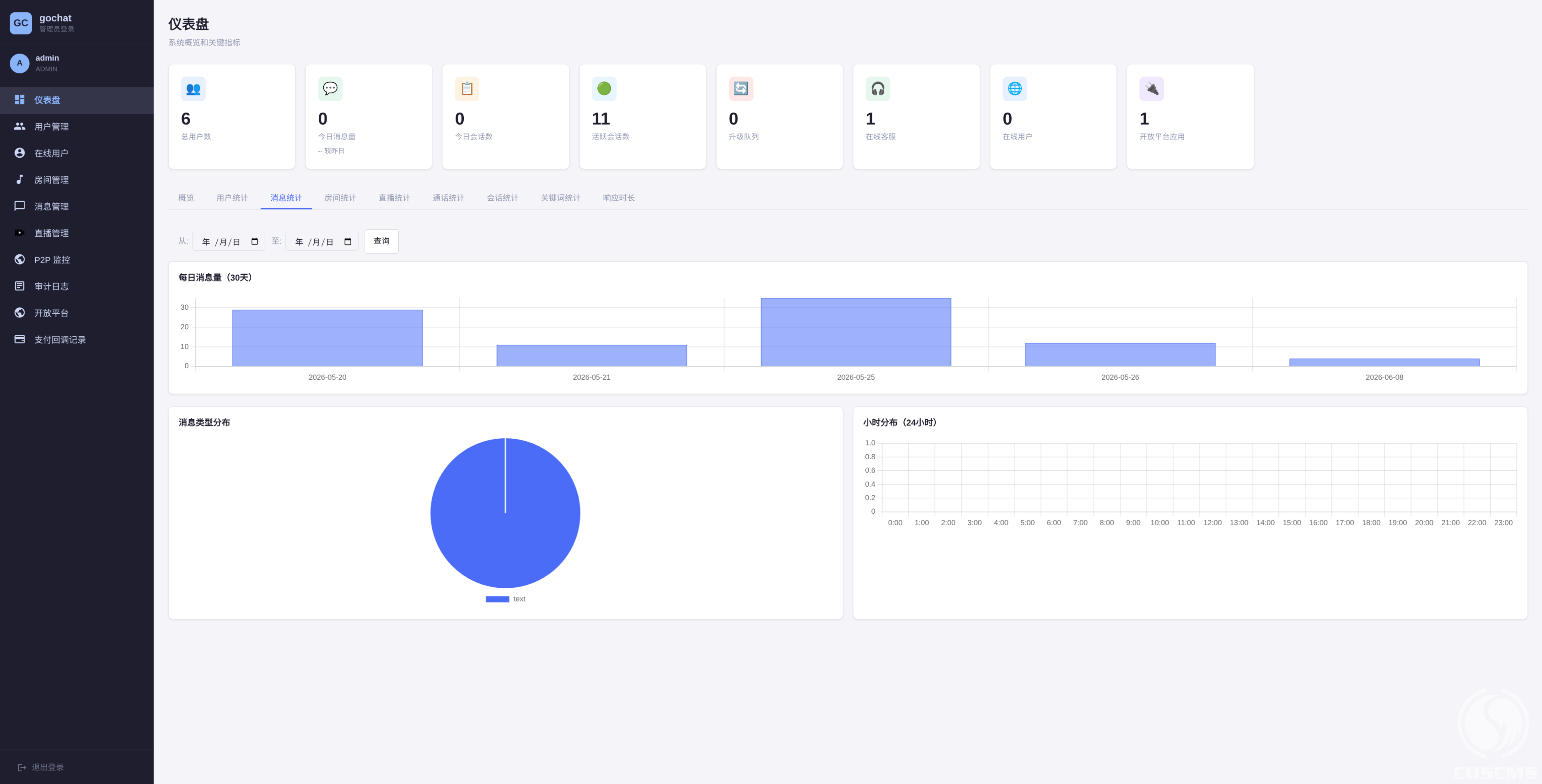Screen dimensions: 1542x784
Task: Click the 审计日志 document icon
Action: point(20,286)
